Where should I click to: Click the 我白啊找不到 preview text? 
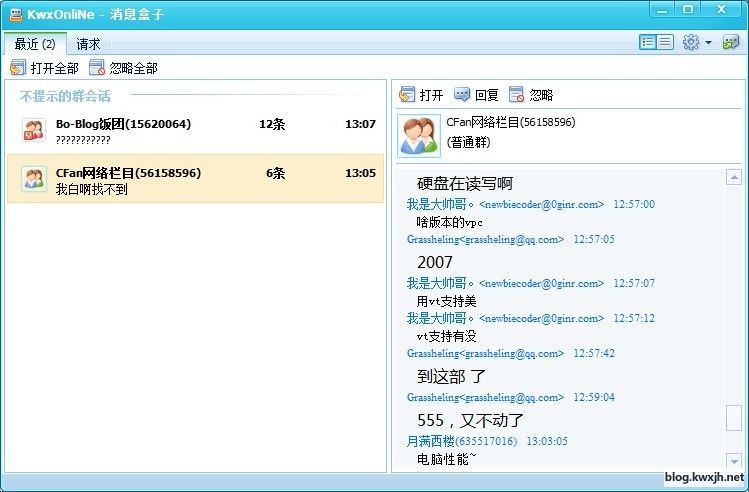(x=92, y=190)
